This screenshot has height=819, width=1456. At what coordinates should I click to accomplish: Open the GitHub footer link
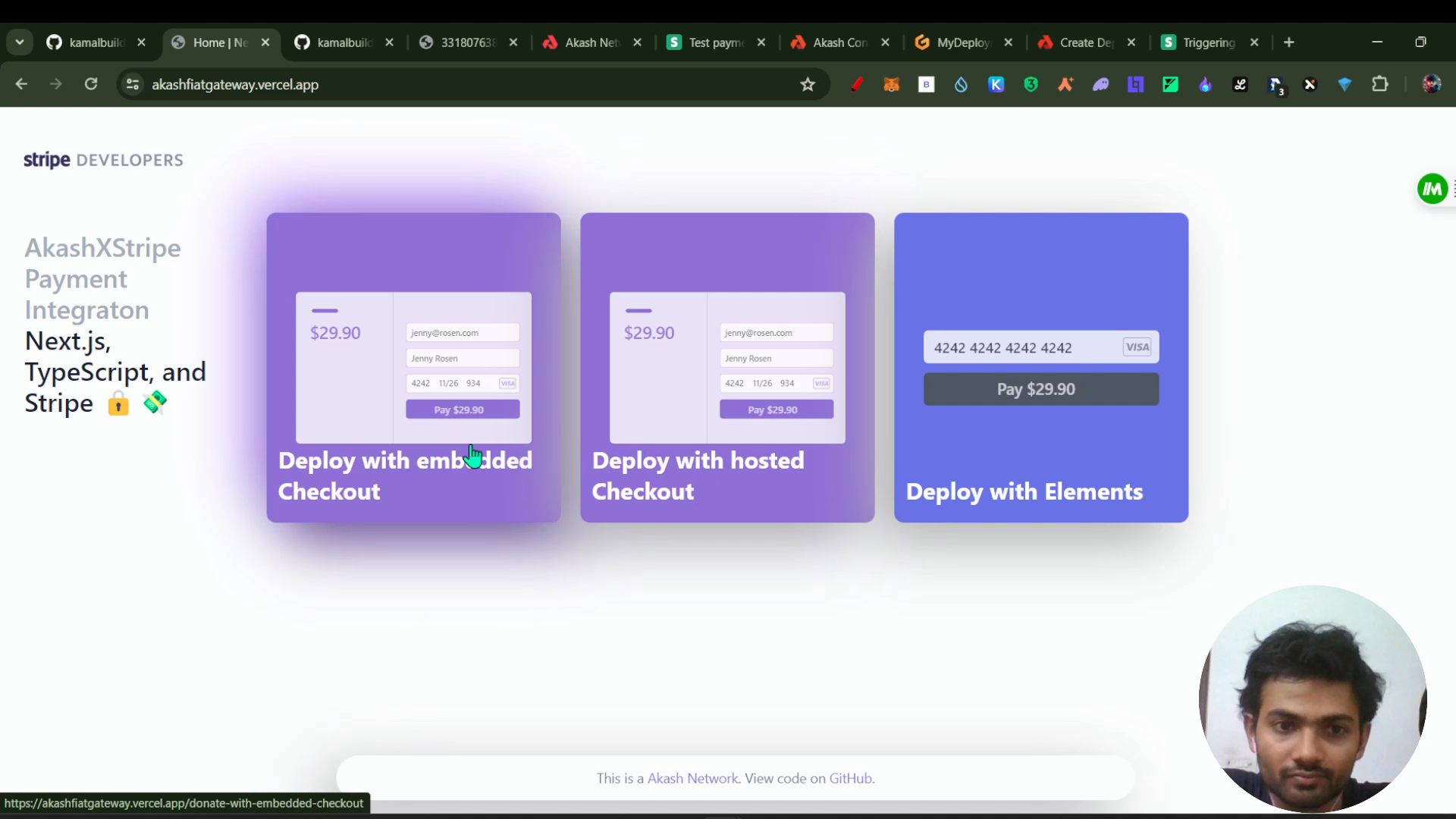850,778
